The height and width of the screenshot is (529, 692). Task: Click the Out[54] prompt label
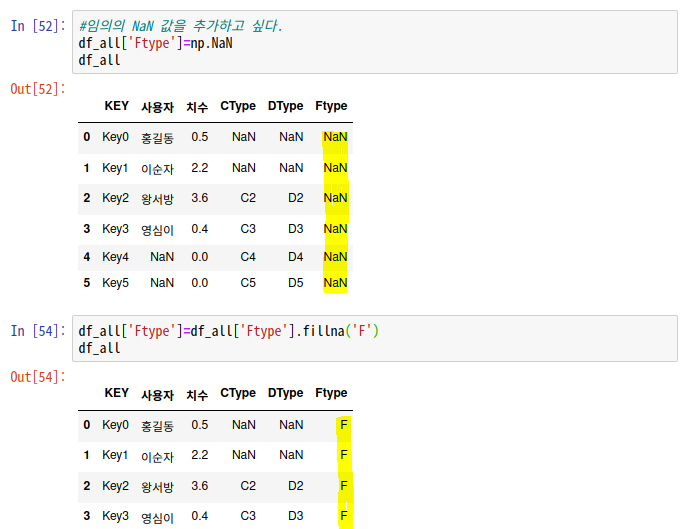38,377
